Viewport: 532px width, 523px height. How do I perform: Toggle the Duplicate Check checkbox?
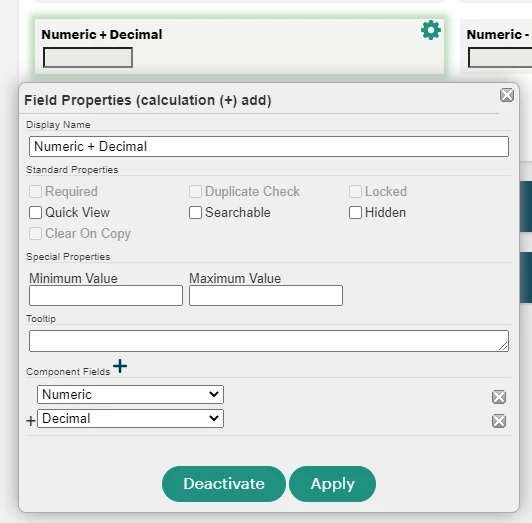(x=195, y=191)
